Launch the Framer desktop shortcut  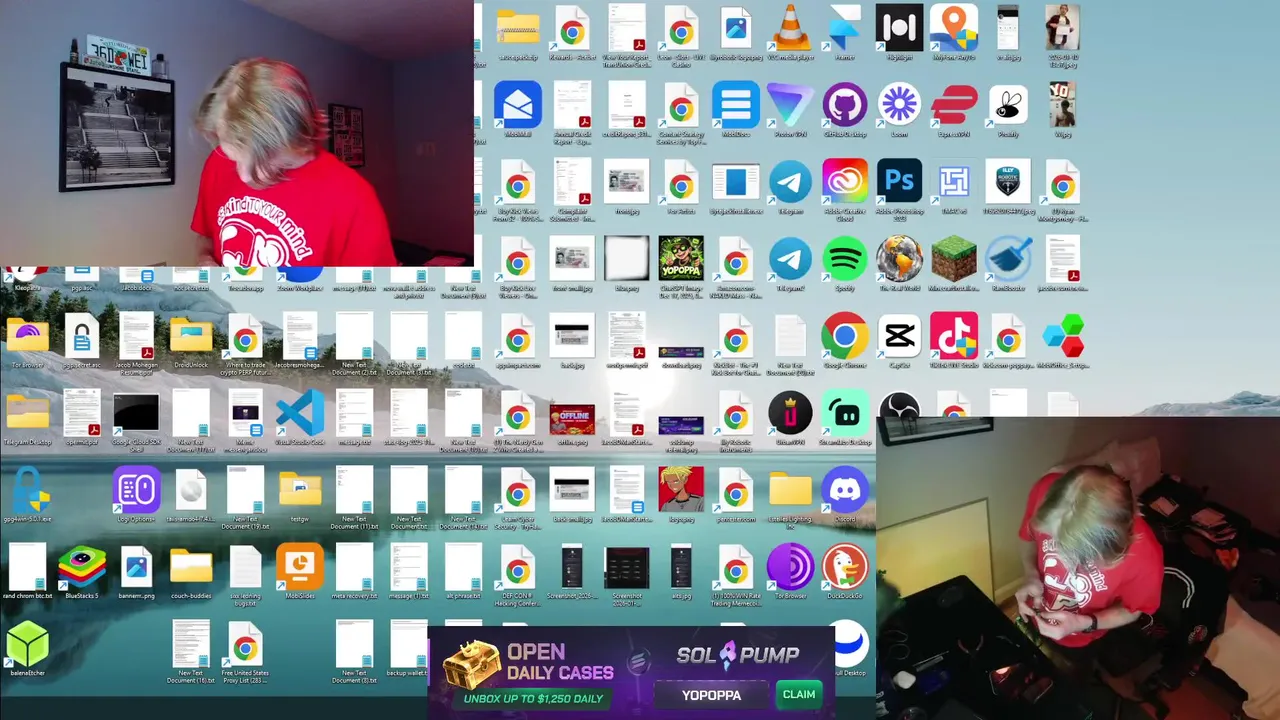pyautogui.click(x=845, y=27)
